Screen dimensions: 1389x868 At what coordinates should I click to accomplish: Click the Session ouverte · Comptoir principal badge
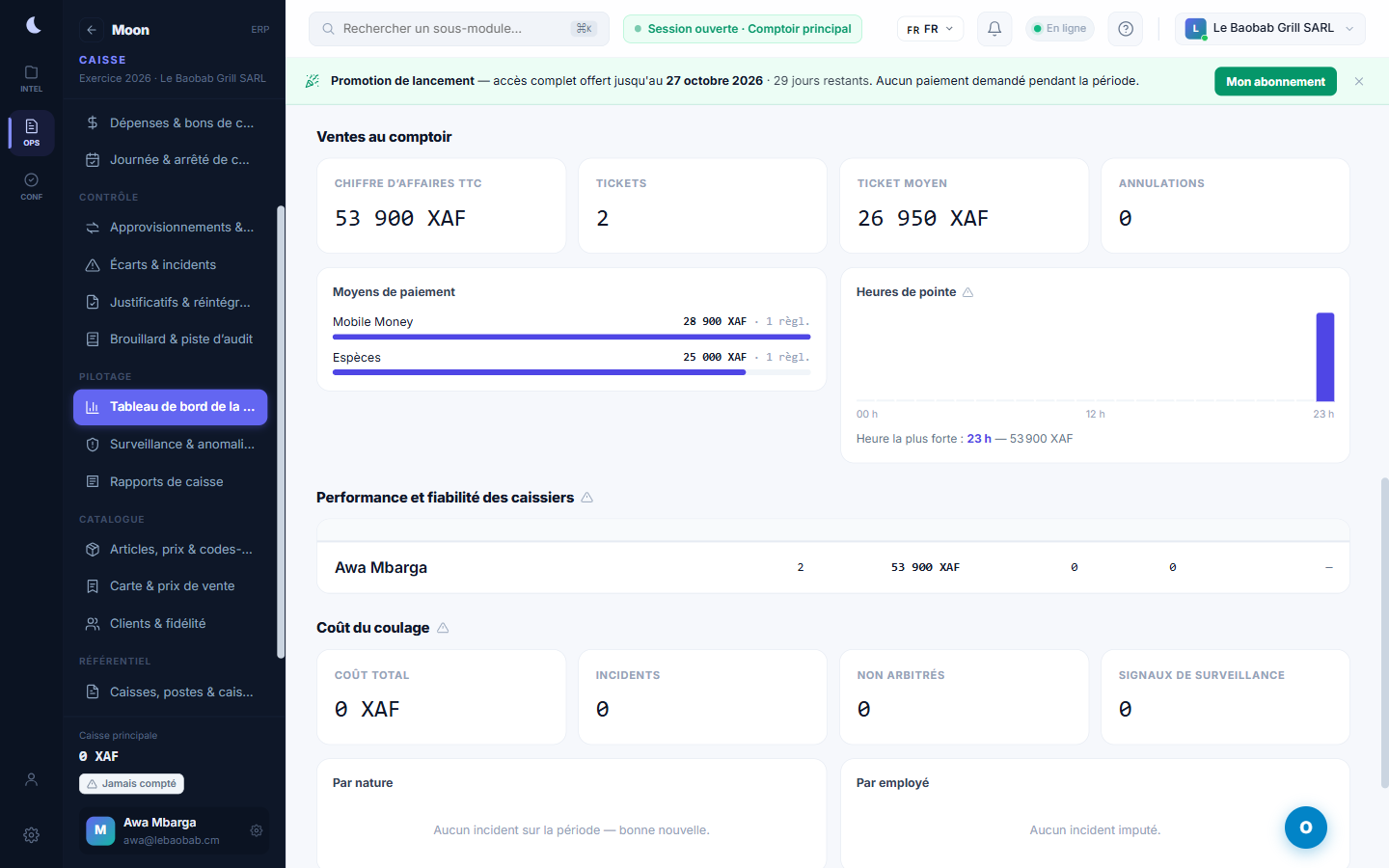point(743,29)
